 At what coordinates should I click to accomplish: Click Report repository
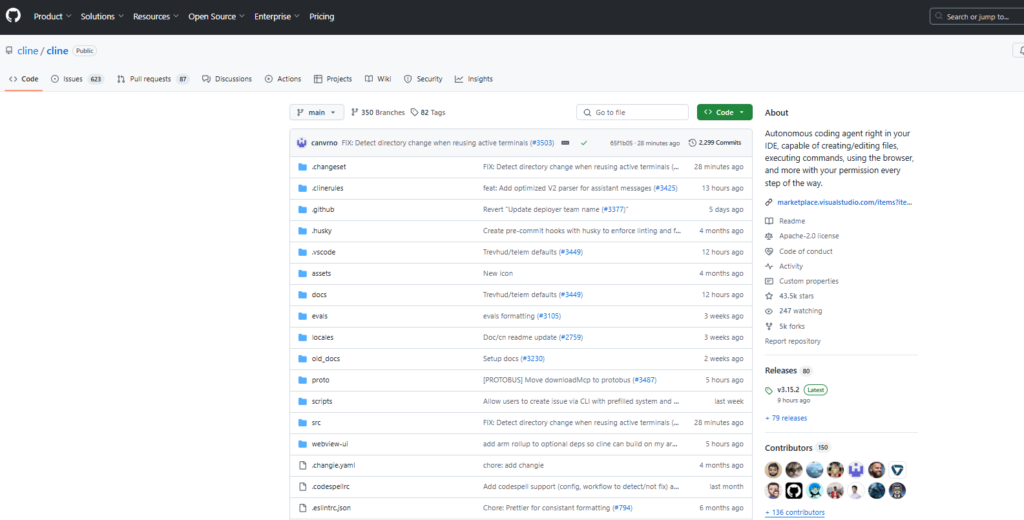coord(792,342)
